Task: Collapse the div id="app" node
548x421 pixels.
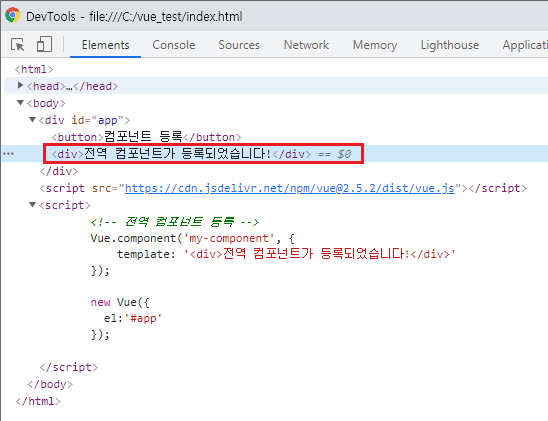Action: tap(33, 120)
